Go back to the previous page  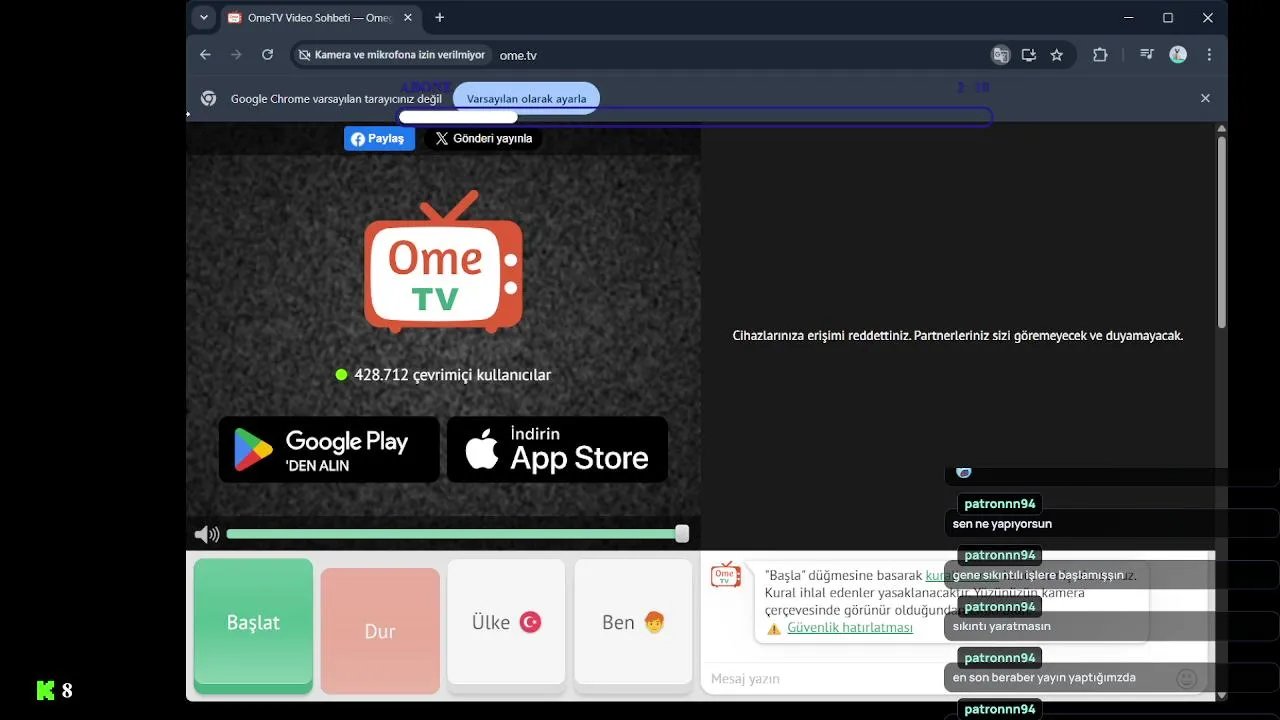click(205, 55)
